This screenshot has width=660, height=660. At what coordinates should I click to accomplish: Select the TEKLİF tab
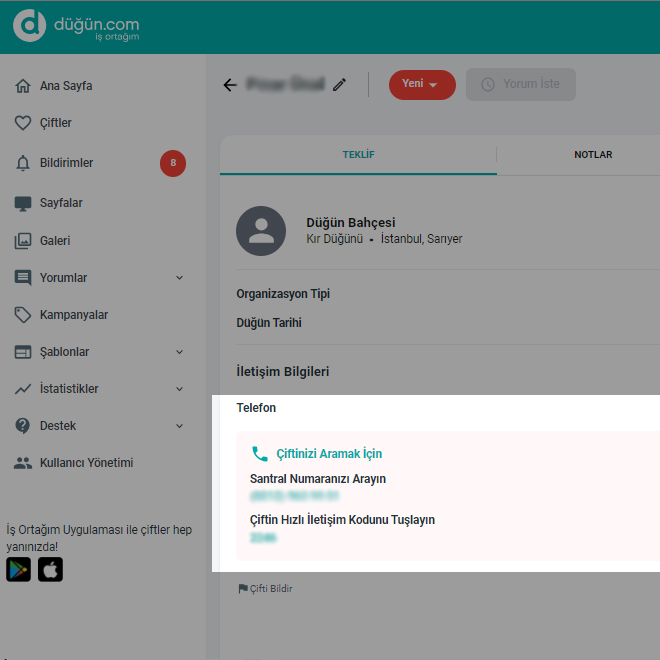click(x=358, y=155)
